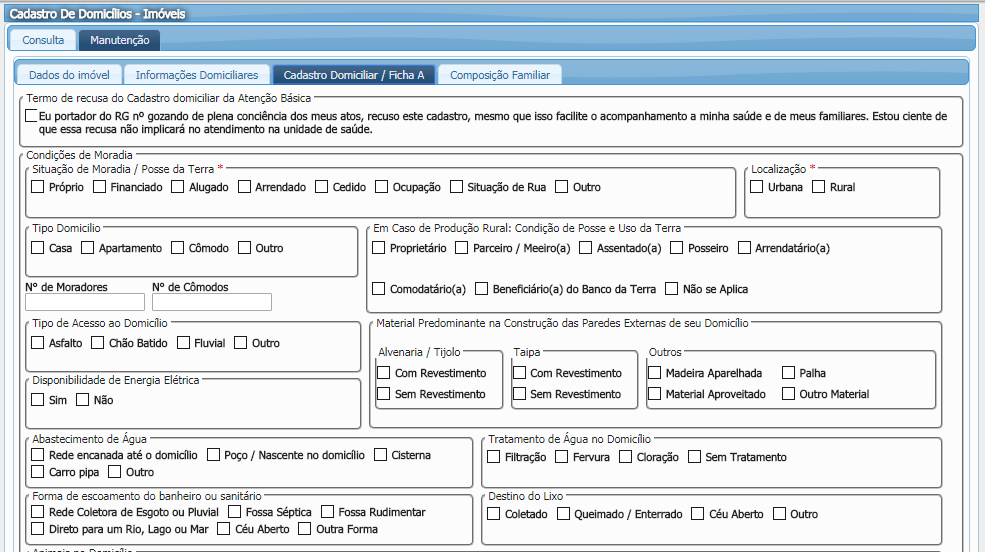
Task: Check Rede Coletora de Esgoto ou Pluvial
Action: coord(38,511)
